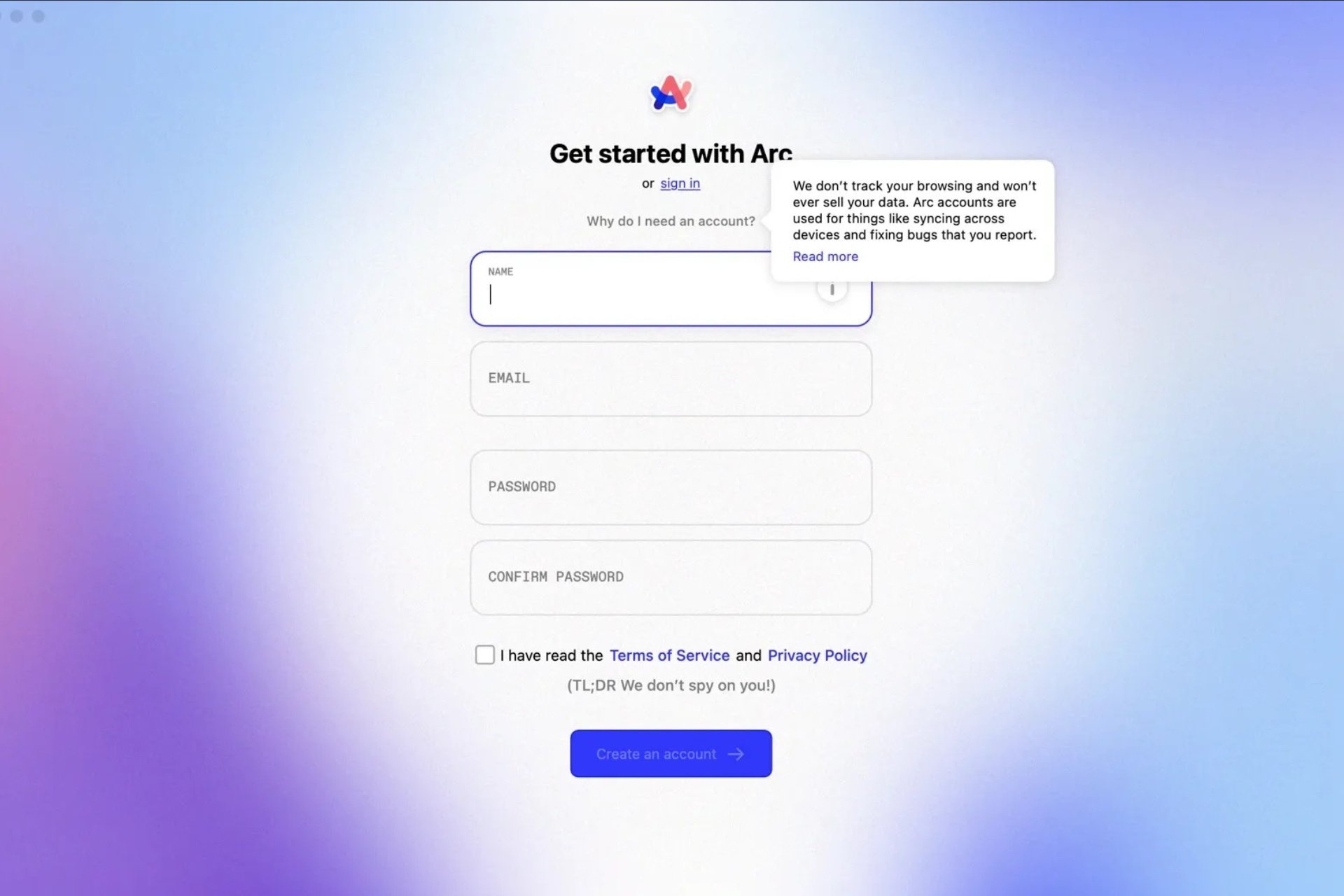Toggle the Terms of Service agreement checkbox
This screenshot has height=896, width=1344.
(x=484, y=655)
